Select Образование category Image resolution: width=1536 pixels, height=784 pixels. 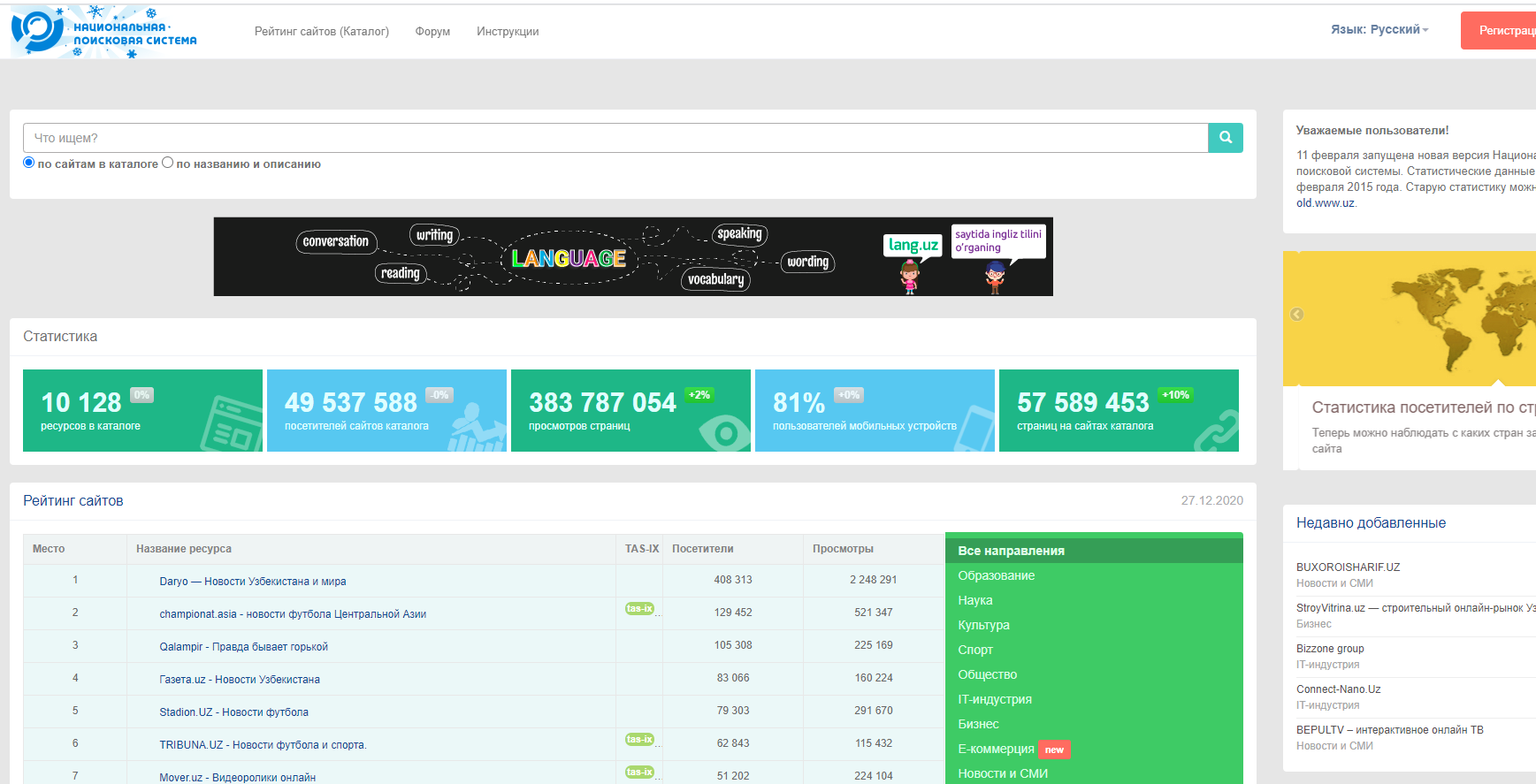996,575
